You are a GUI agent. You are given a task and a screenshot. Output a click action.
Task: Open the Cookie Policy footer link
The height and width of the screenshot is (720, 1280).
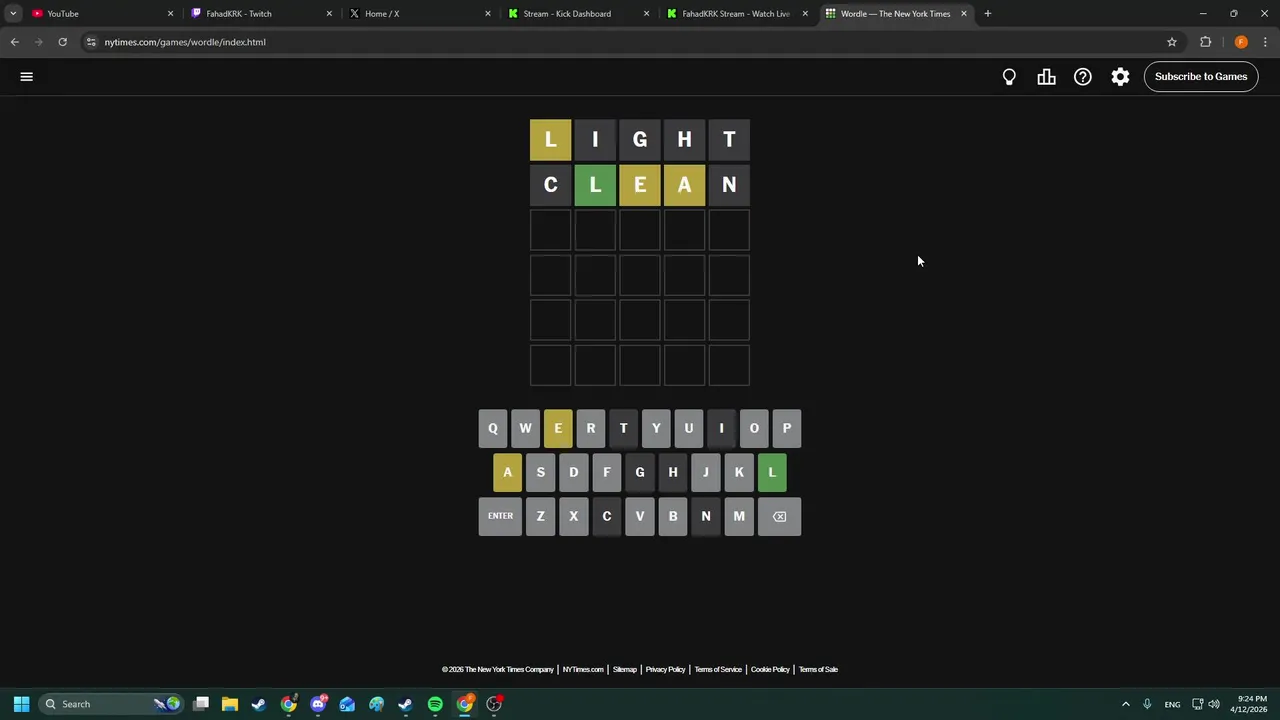pos(770,669)
